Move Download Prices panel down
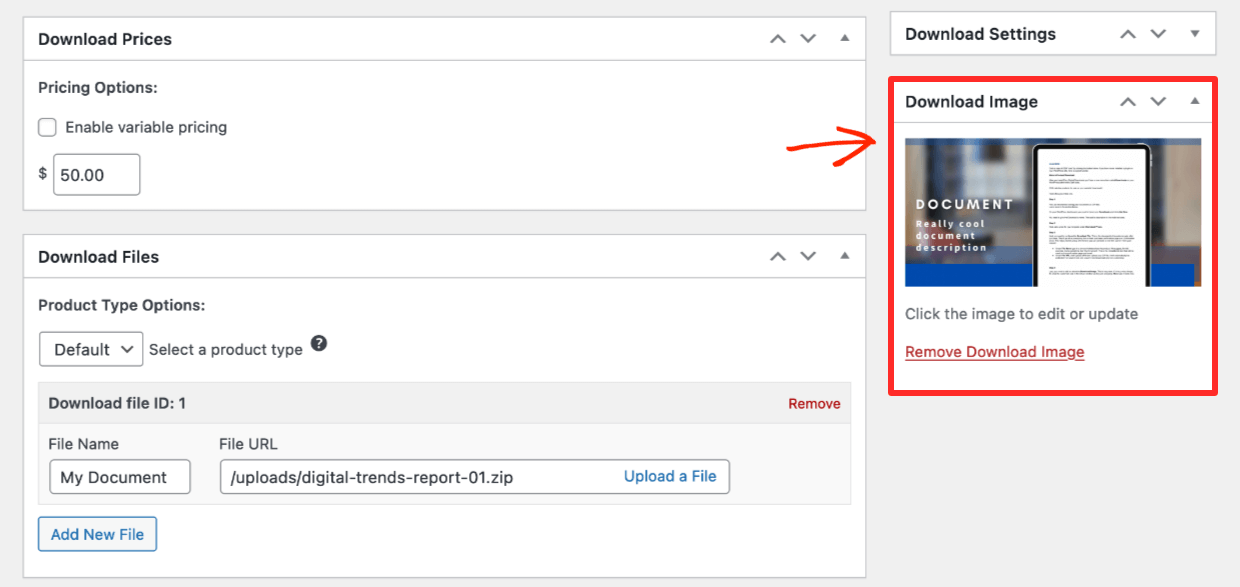 point(808,39)
